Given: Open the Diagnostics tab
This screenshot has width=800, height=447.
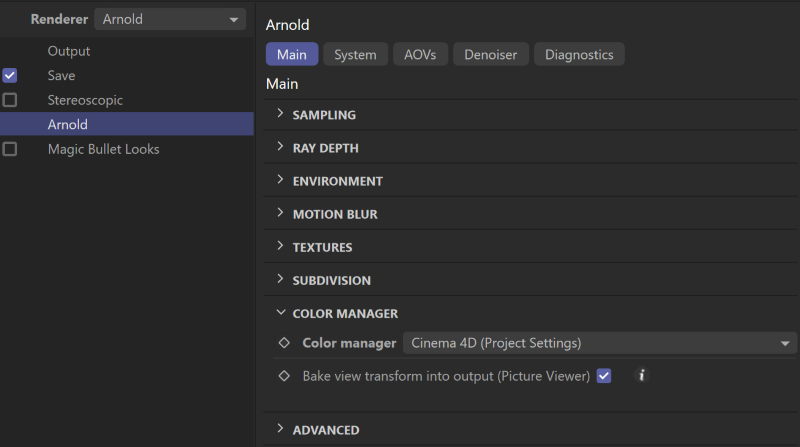Looking at the screenshot, I should click(579, 55).
